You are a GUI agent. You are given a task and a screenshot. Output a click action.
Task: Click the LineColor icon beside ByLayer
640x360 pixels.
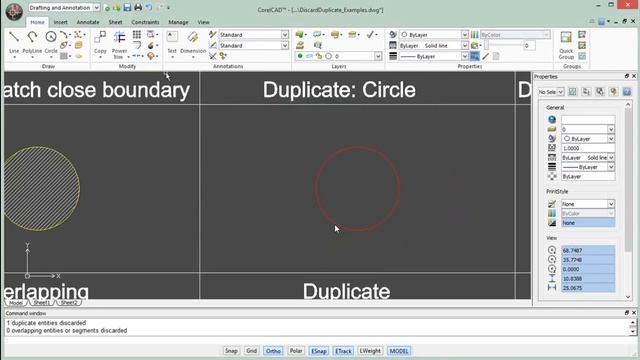pyautogui.click(x=393, y=35)
